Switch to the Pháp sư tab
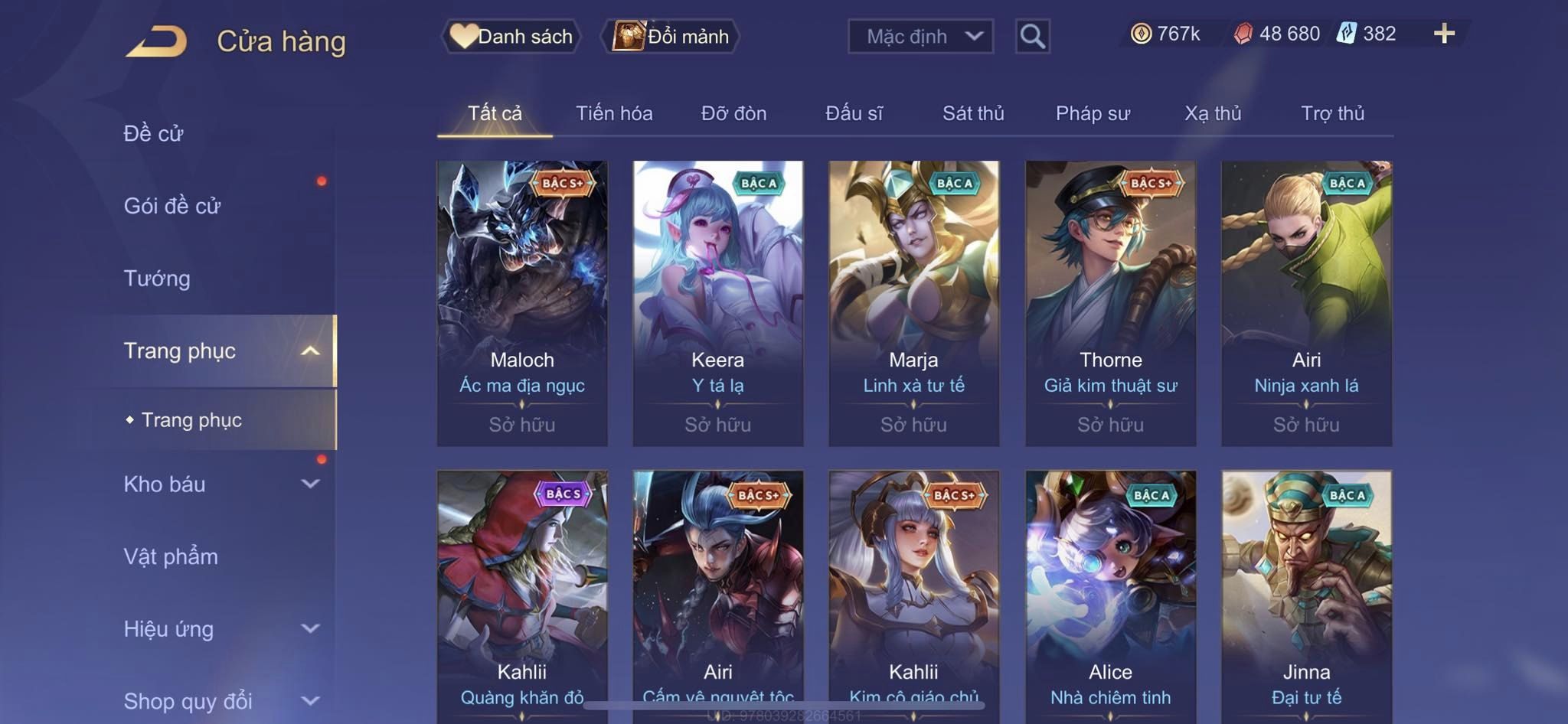1568x724 pixels. pyautogui.click(x=1093, y=113)
